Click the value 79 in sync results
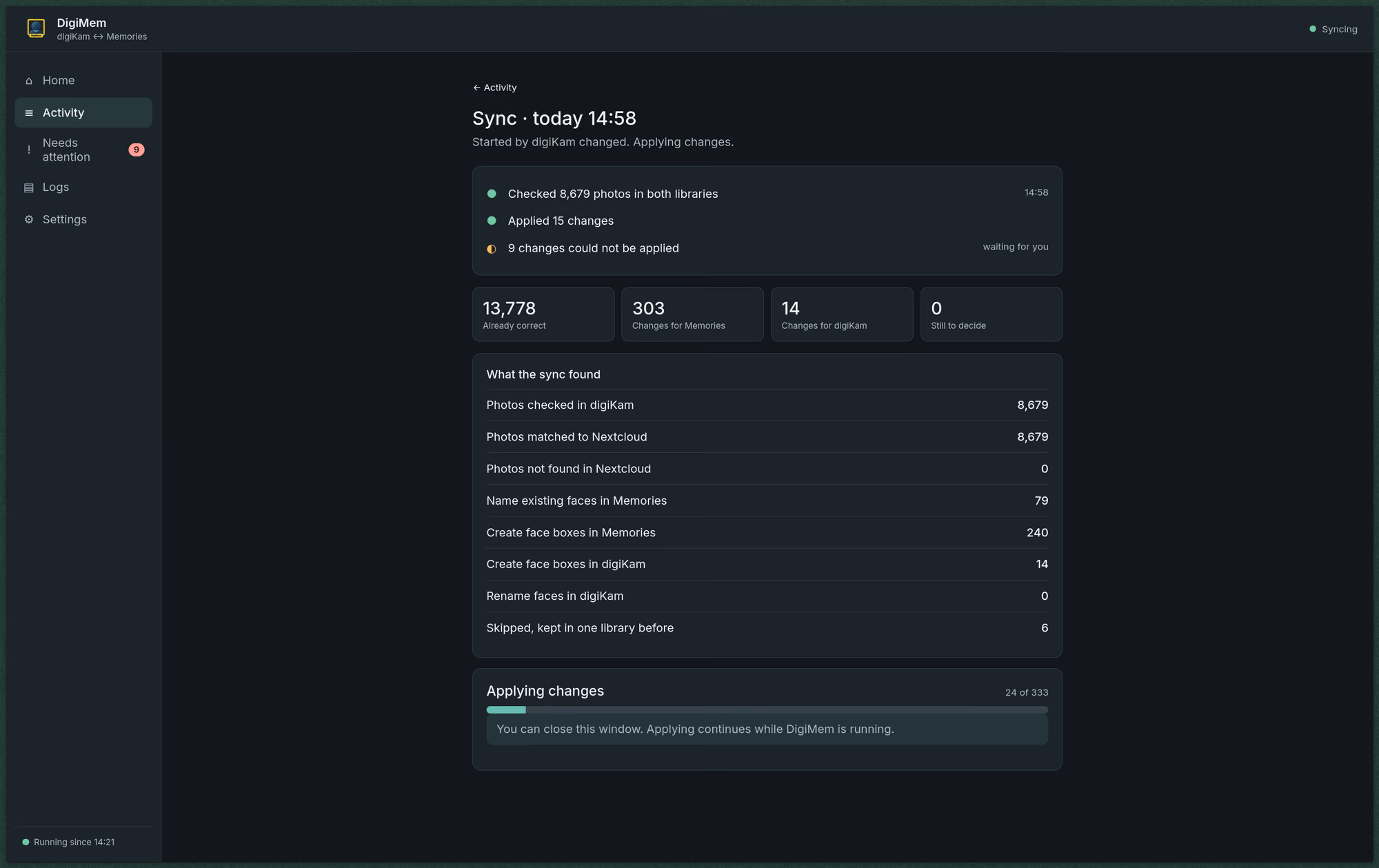Image resolution: width=1379 pixels, height=868 pixels. coord(1041,501)
